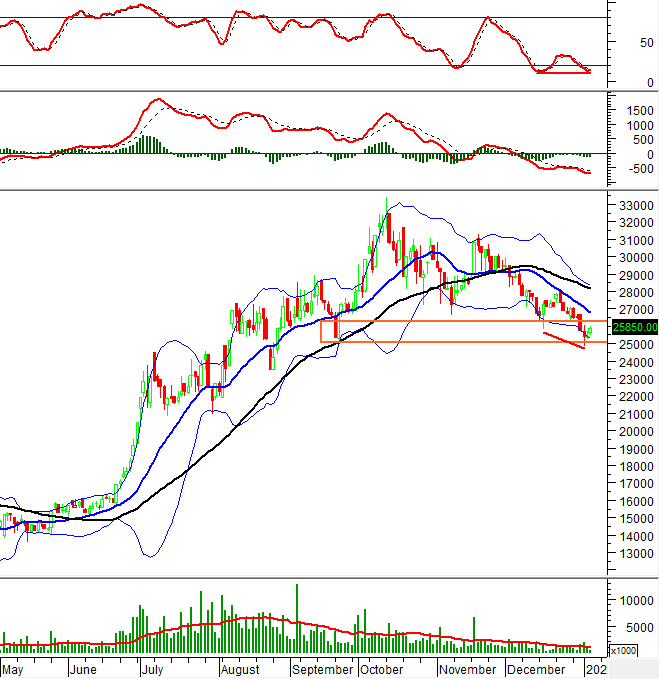Click the 10000 volume axis label

[x=632, y=601]
